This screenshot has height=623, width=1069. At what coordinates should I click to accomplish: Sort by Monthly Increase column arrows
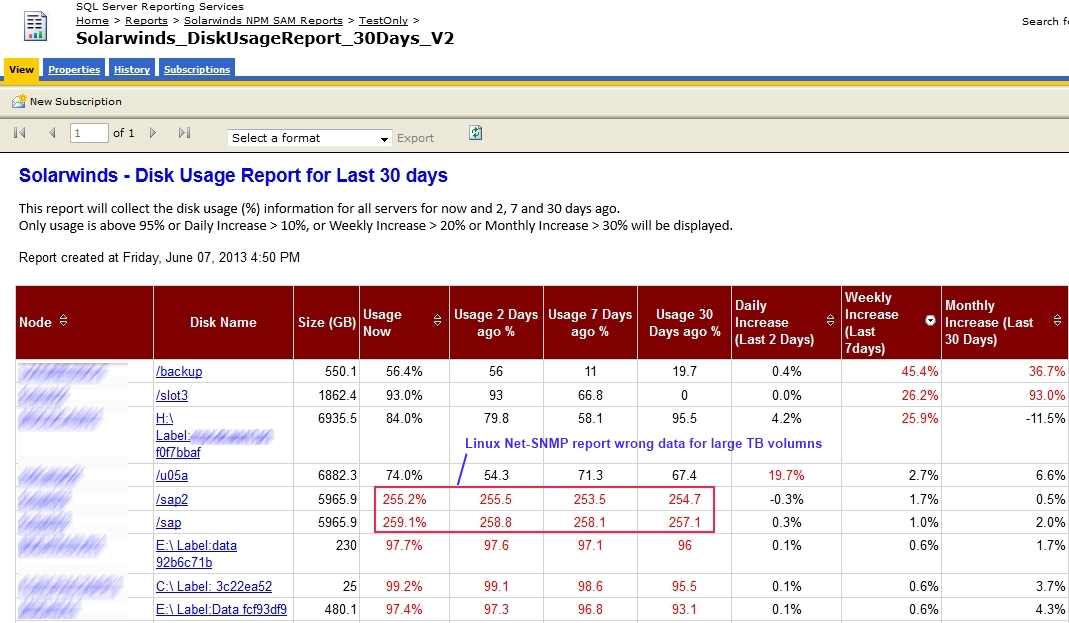click(1057, 320)
